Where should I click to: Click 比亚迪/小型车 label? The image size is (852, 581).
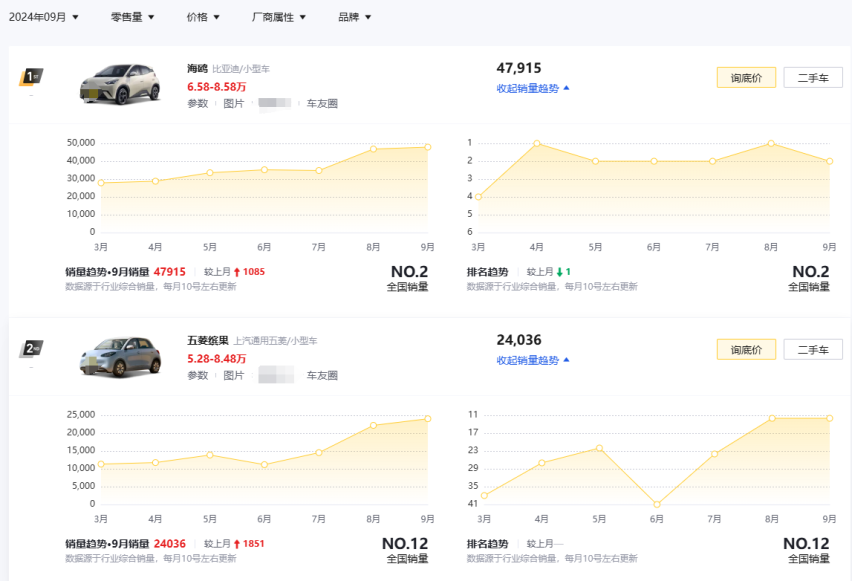241,69
